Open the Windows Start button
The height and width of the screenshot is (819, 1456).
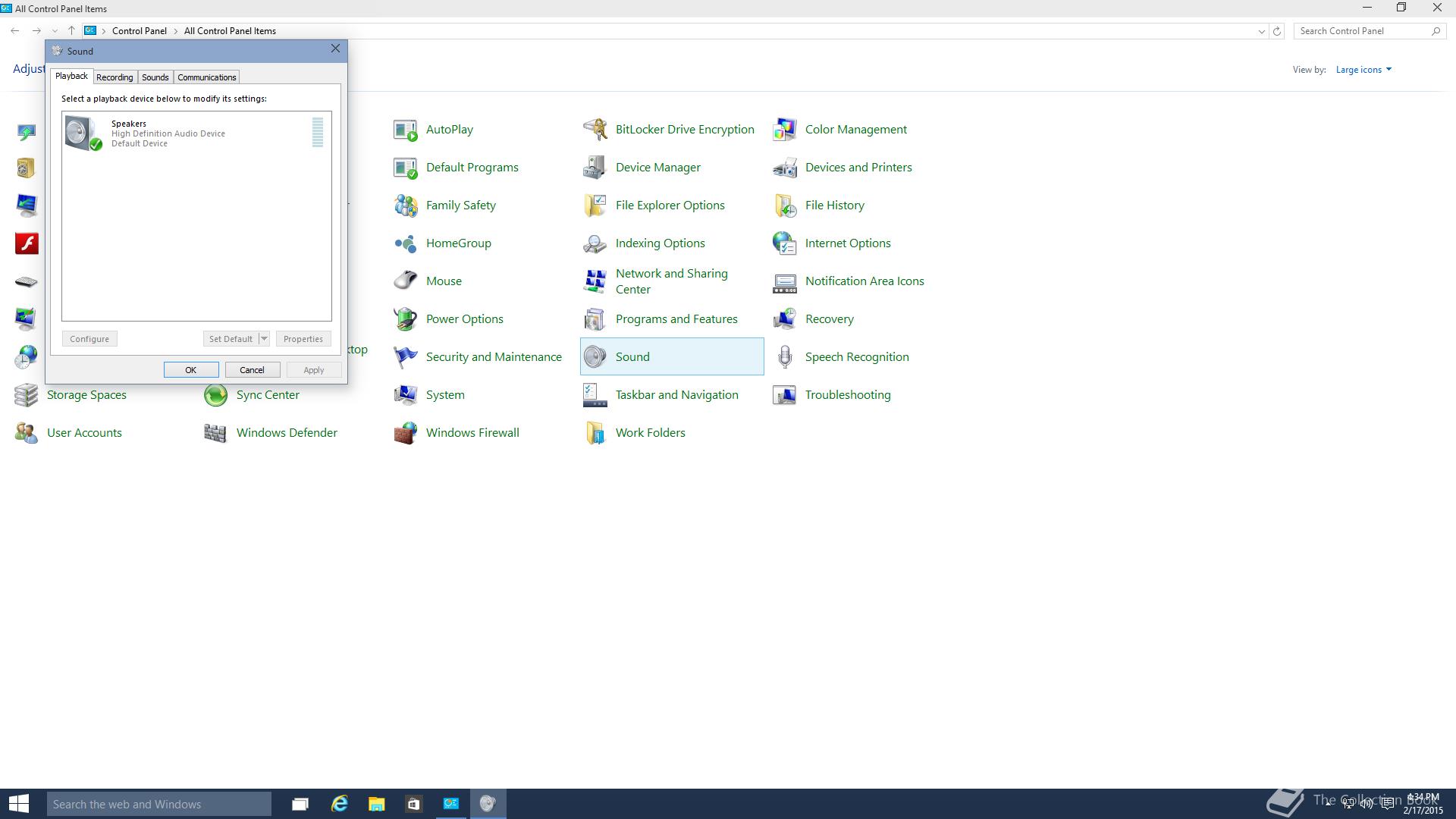(19, 804)
